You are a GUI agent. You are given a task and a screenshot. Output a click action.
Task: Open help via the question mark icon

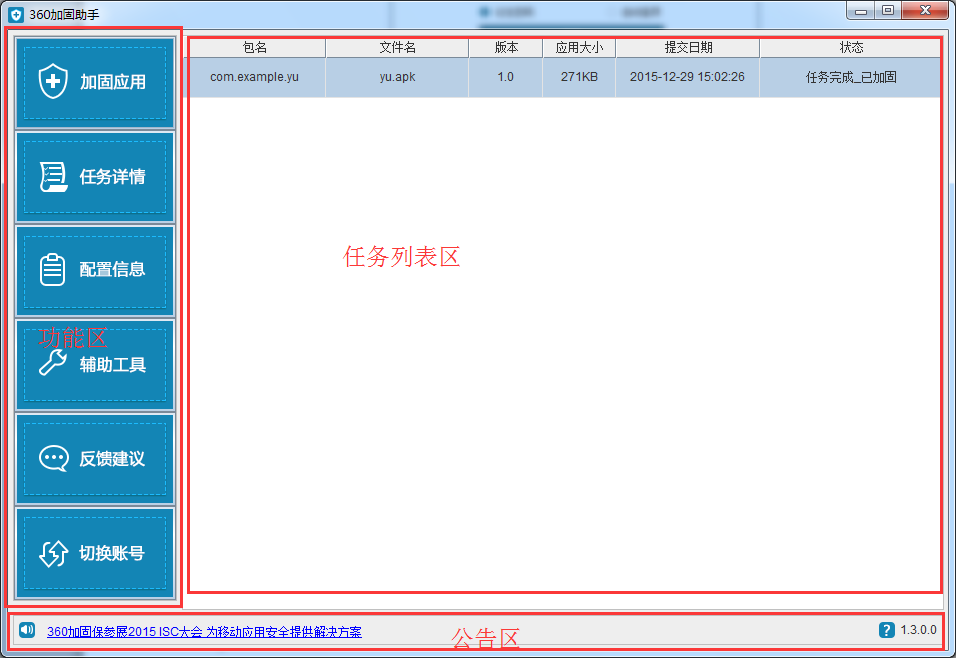pos(886,630)
